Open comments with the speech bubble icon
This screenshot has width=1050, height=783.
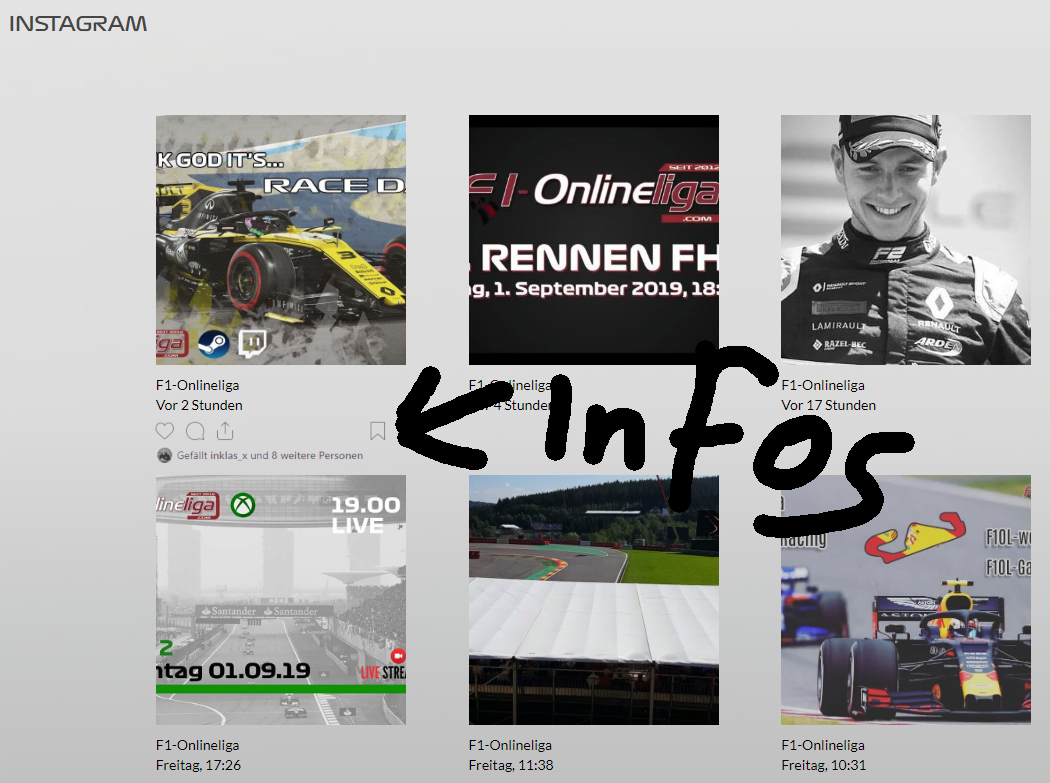tap(196, 431)
